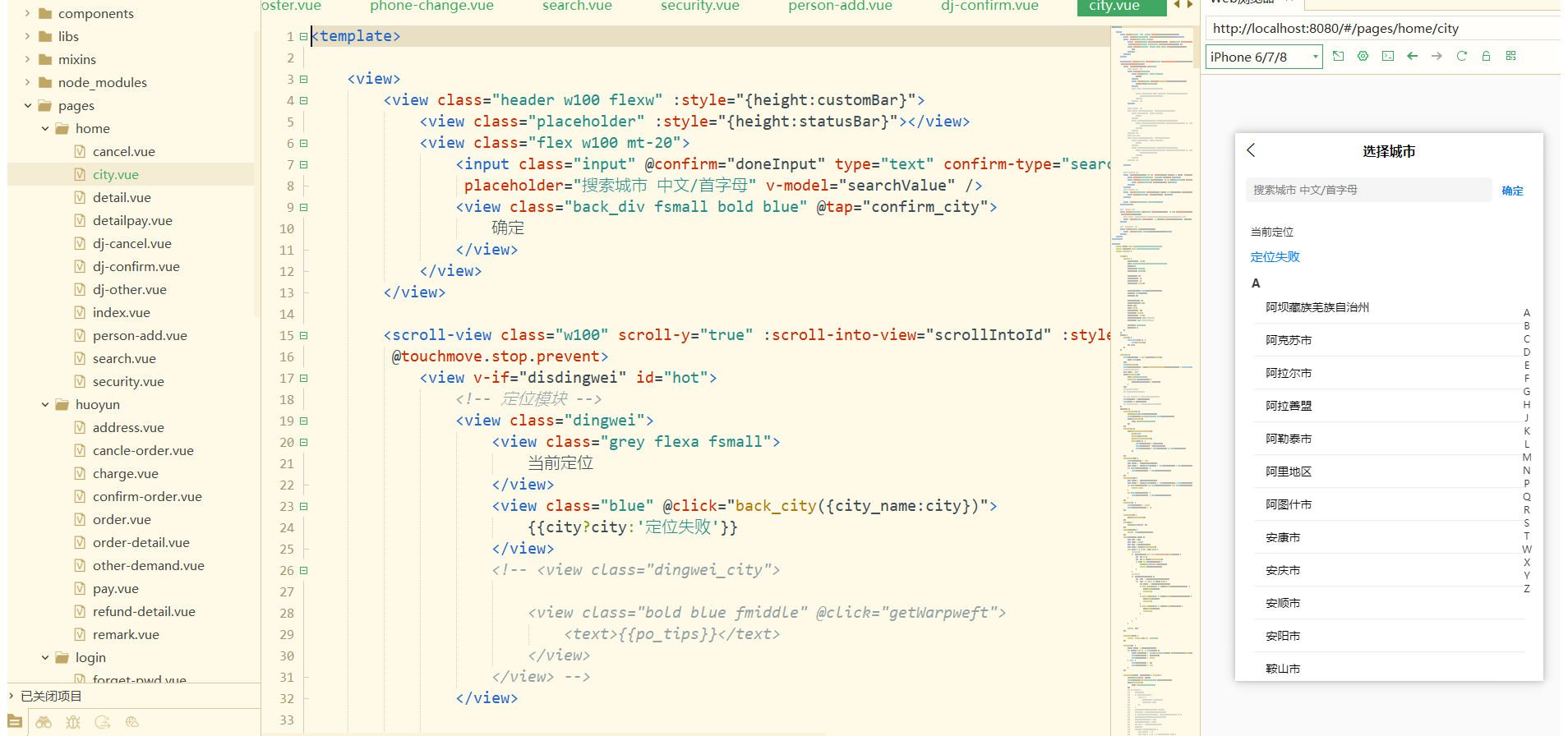This screenshot has height=736, width=1568.
Task: Open the QR code icon in browser toolbar
Action: 1510,56
